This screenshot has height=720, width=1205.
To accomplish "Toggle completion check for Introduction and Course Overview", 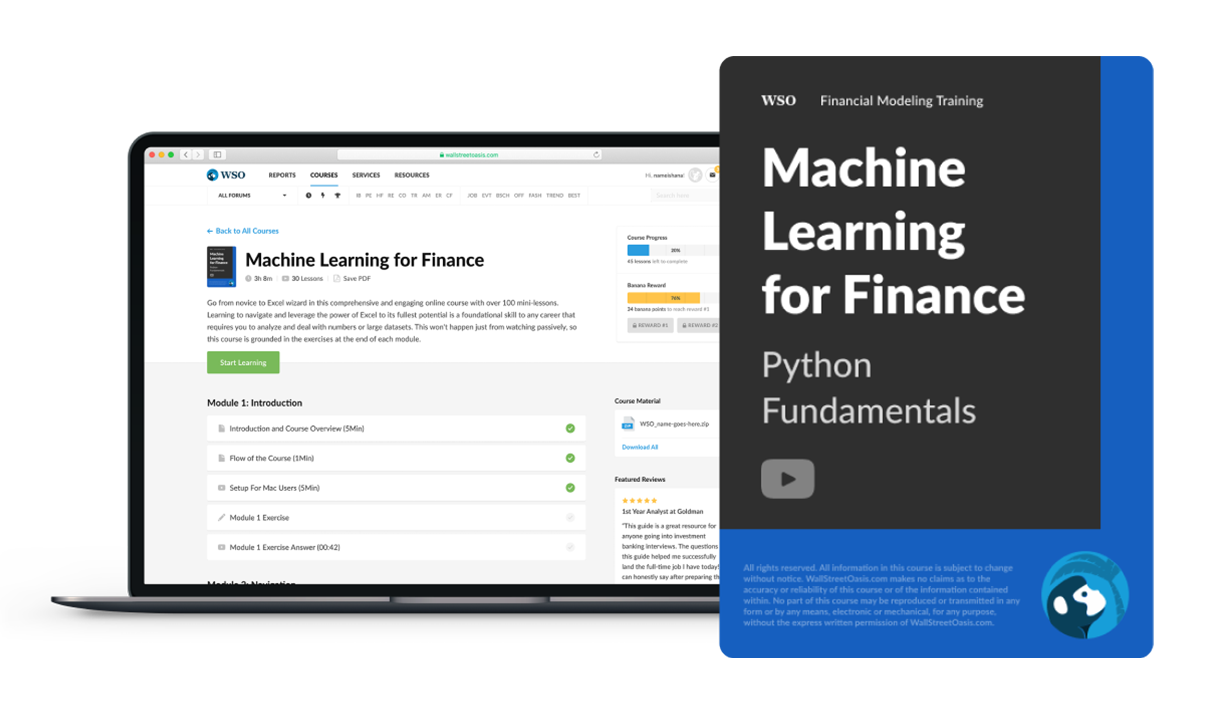I will (570, 428).
